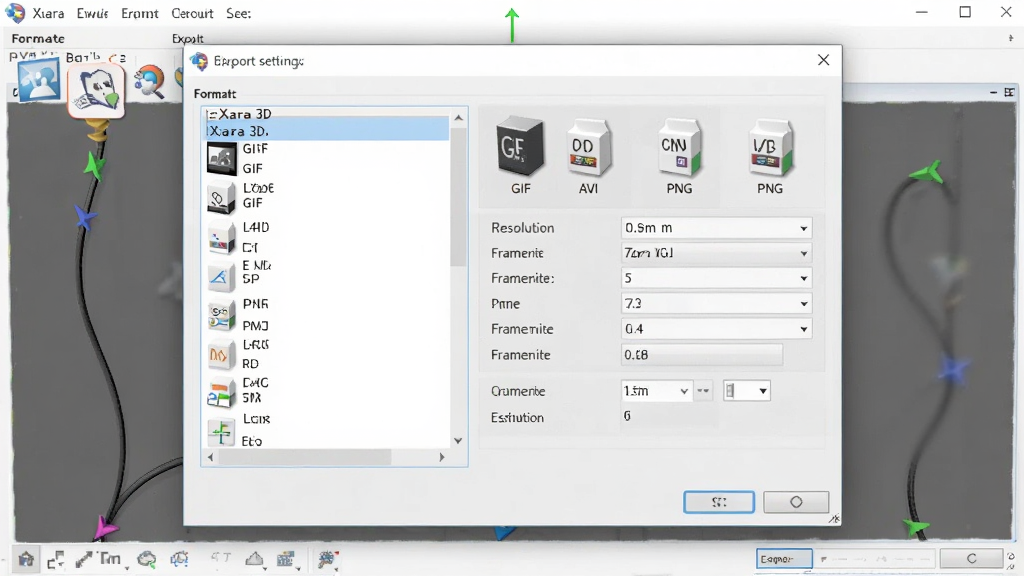1024x576 pixels.
Task: Click the dark photo icon beside GIIF
Action: (x=222, y=159)
